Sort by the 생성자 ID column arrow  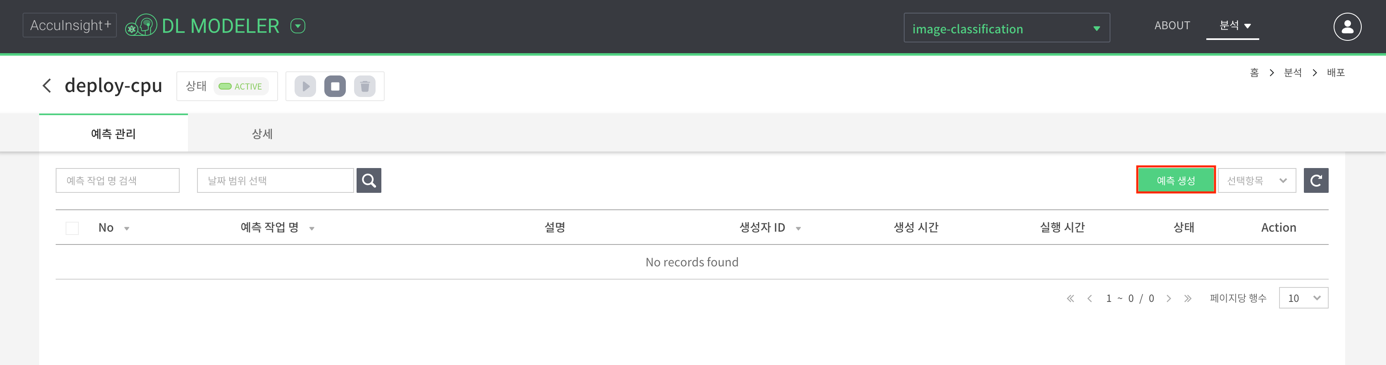pos(798,229)
